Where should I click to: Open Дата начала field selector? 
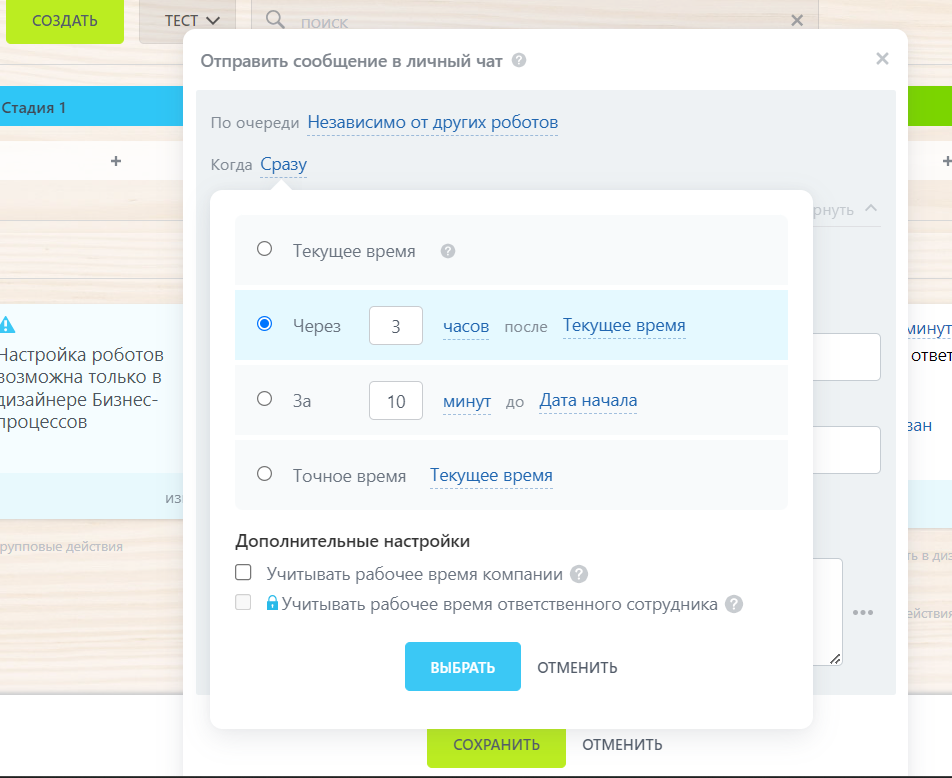pos(588,401)
